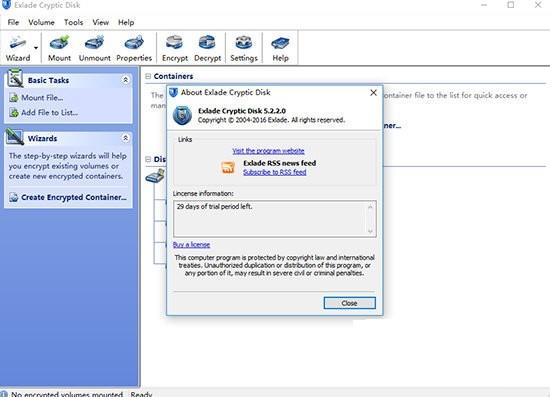Open the RSS feed orange icon
This screenshot has height=397, width=550.
point(228,168)
